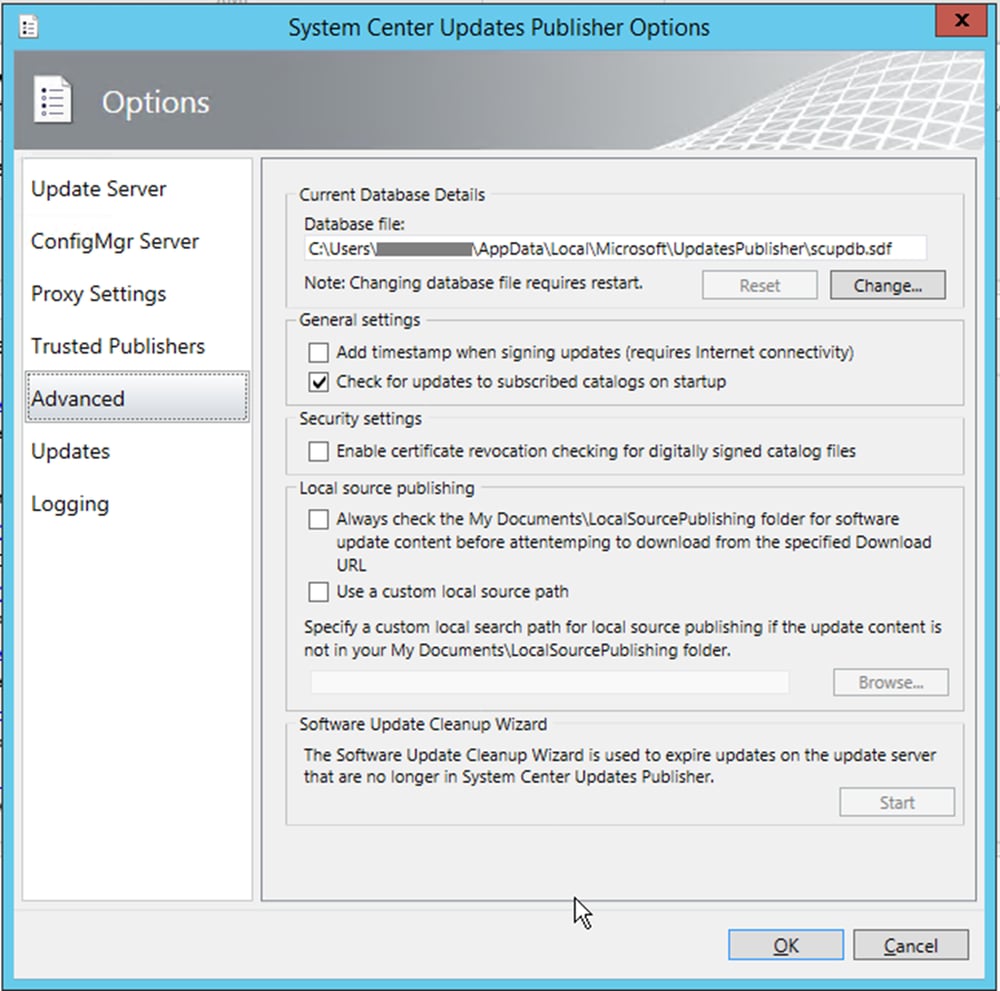1000x991 pixels.
Task: Confirm options with OK
Action: [x=785, y=945]
